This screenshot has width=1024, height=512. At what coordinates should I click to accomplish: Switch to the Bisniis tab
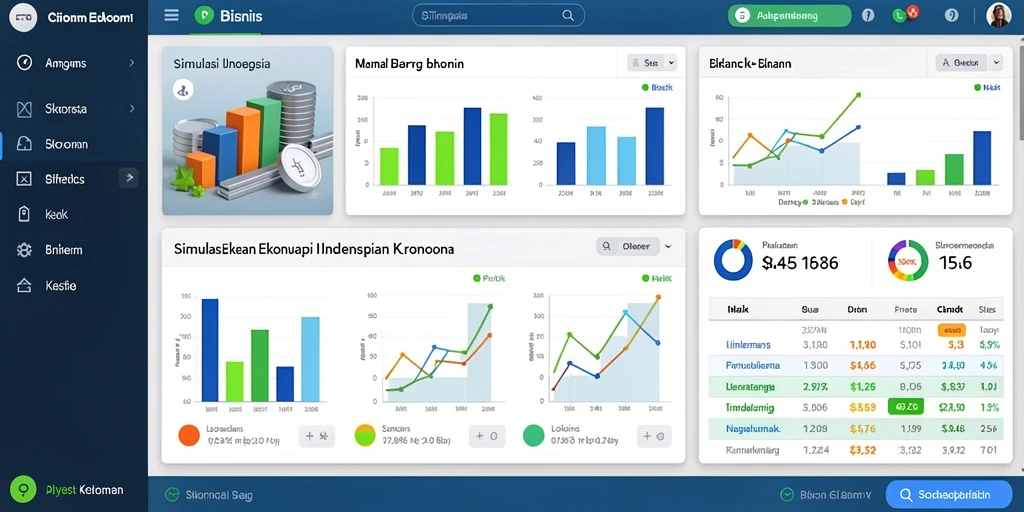click(x=228, y=16)
